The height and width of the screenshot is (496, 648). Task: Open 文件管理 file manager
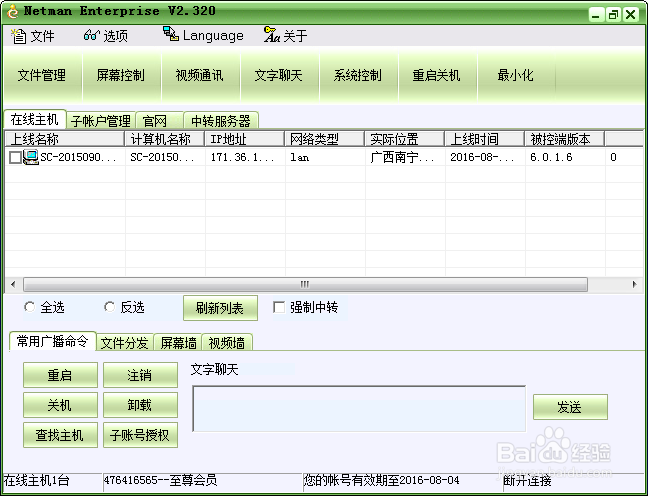click(x=42, y=76)
